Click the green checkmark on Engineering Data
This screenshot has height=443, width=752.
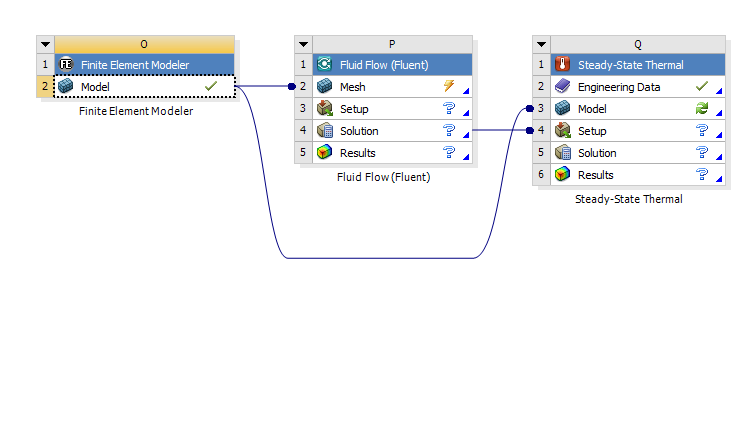coord(702,86)
